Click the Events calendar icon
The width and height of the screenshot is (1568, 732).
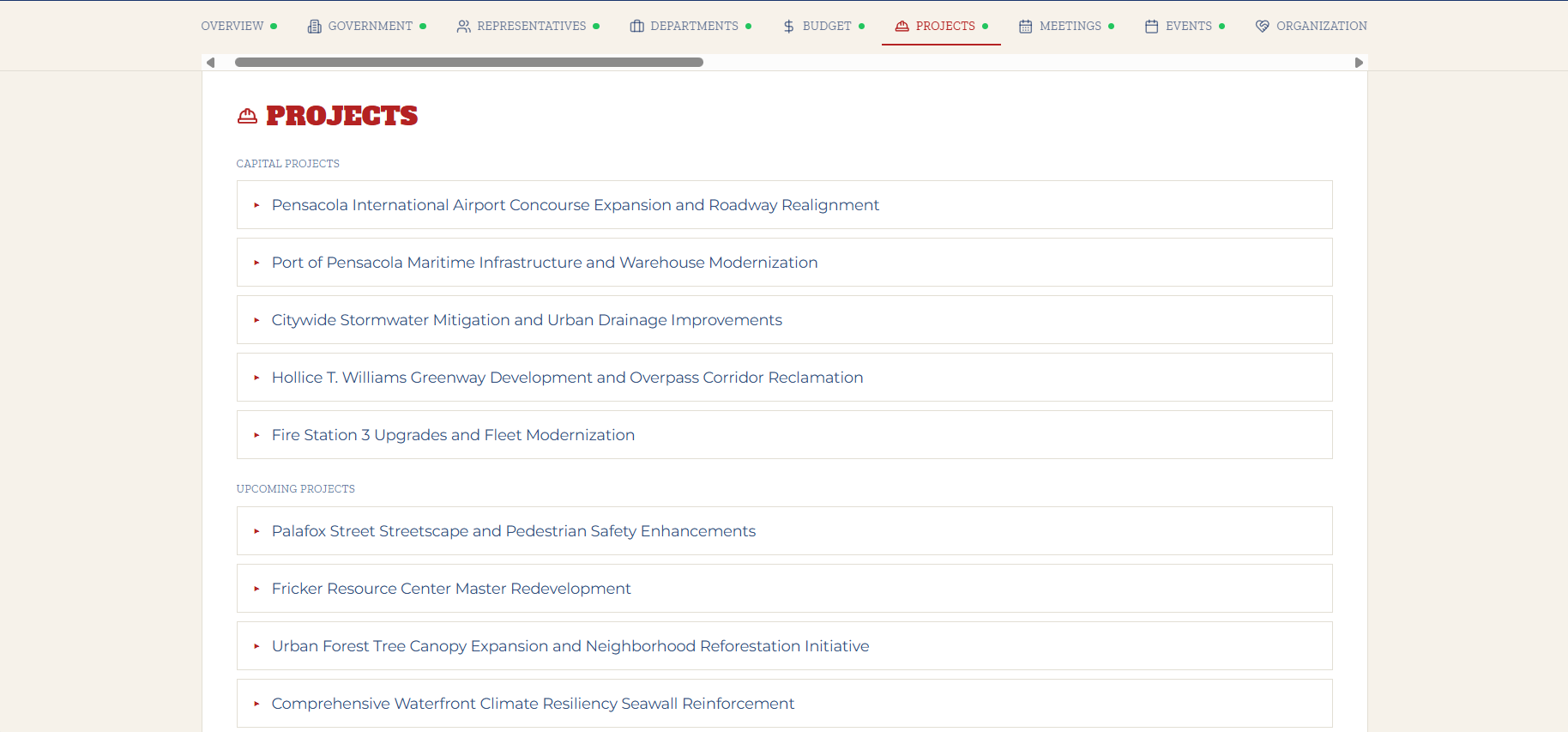[x=1151, y=27]
